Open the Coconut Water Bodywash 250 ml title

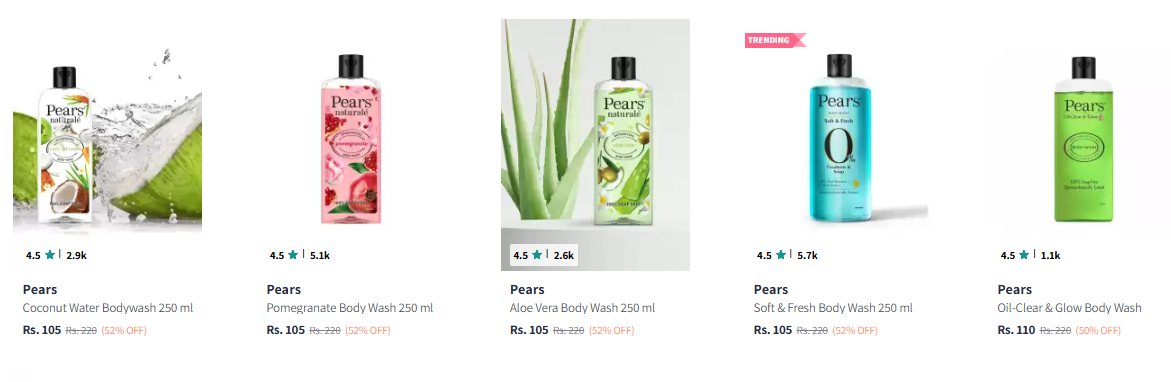tap(108, 308)
